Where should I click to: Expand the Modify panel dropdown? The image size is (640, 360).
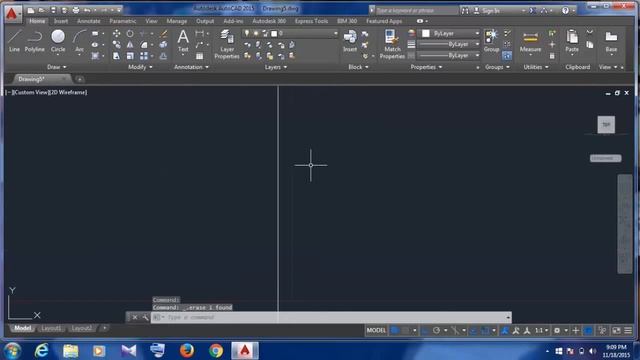[140, 67]
